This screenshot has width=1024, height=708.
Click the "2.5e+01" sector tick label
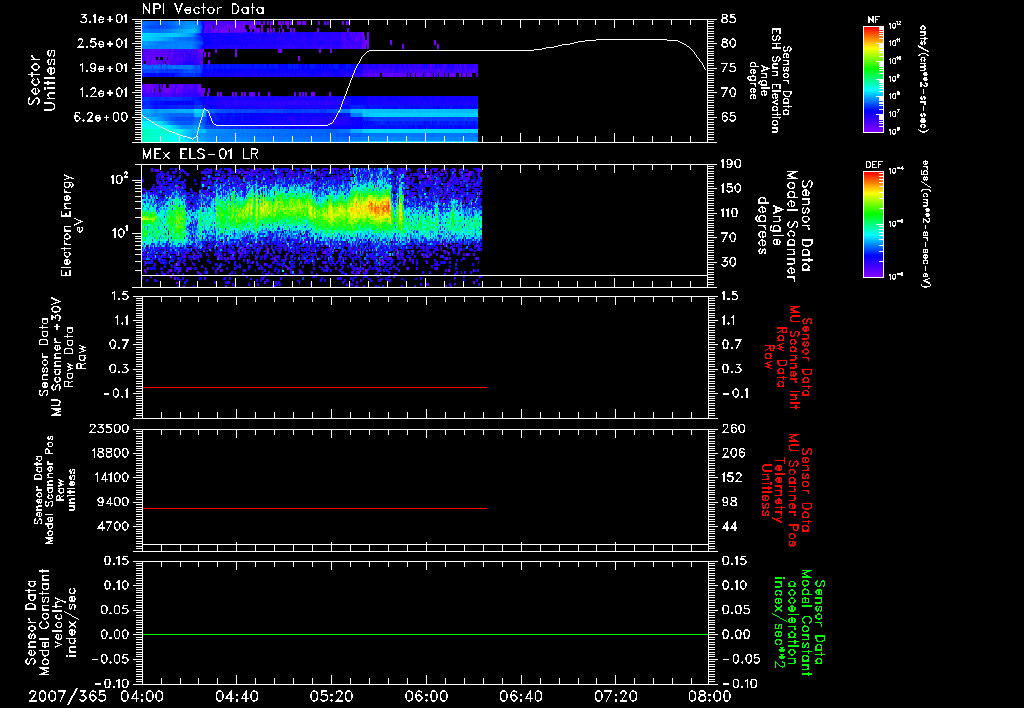tap(104, 43)
